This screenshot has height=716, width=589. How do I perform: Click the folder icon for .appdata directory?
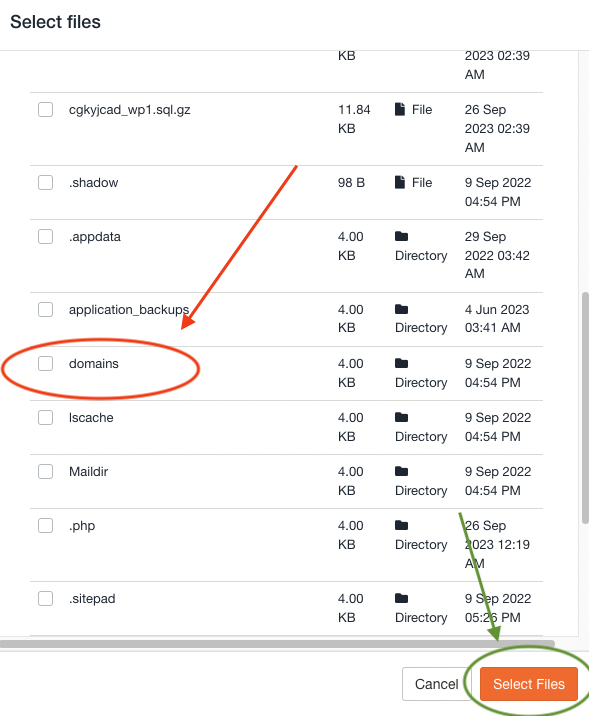[401, 236]
